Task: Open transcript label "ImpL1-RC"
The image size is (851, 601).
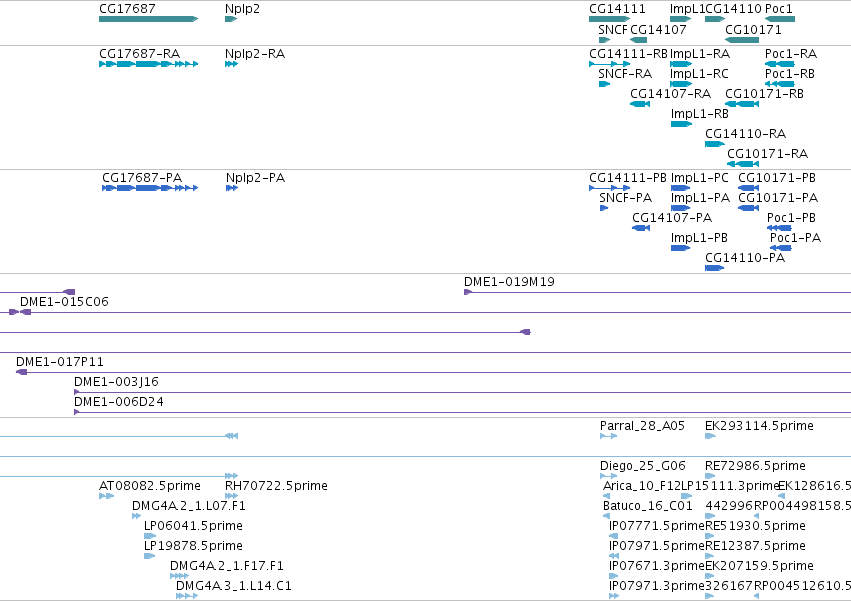Action: (700, 74)
